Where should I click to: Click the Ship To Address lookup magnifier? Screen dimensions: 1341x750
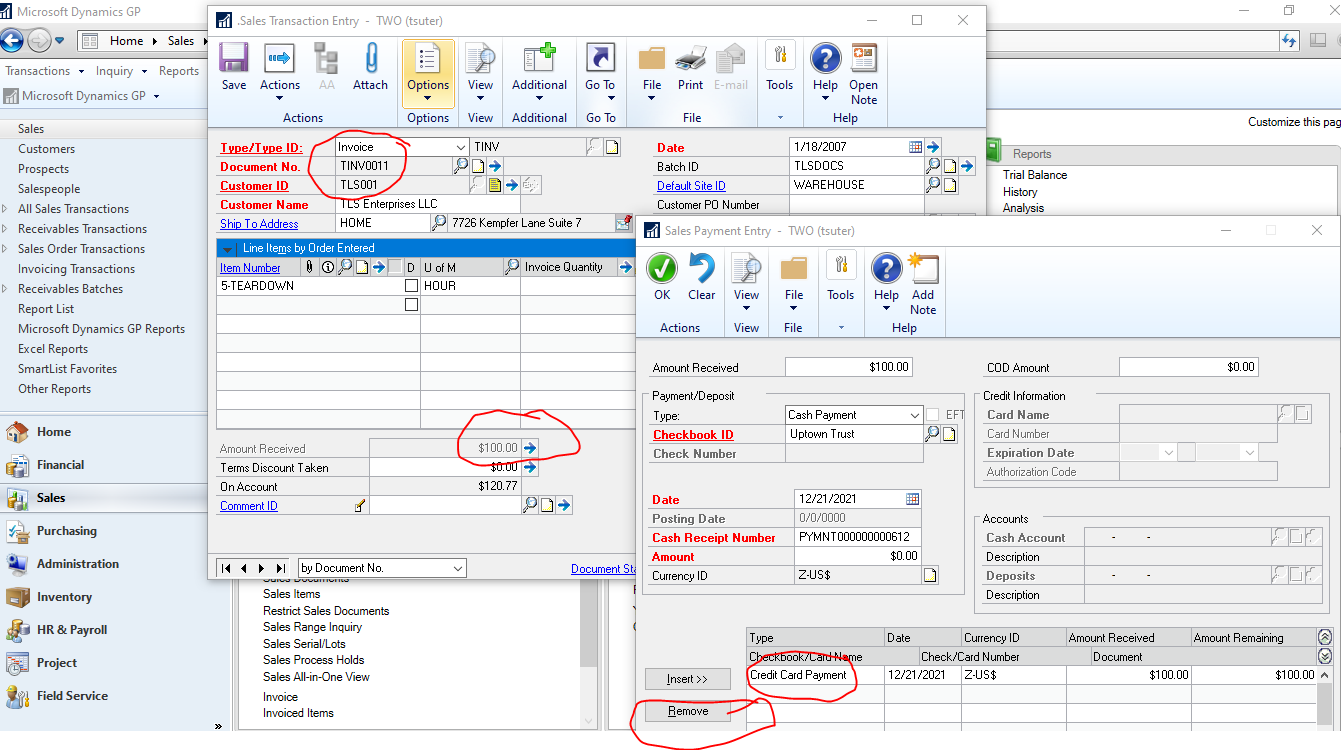[x=438, y=223]
